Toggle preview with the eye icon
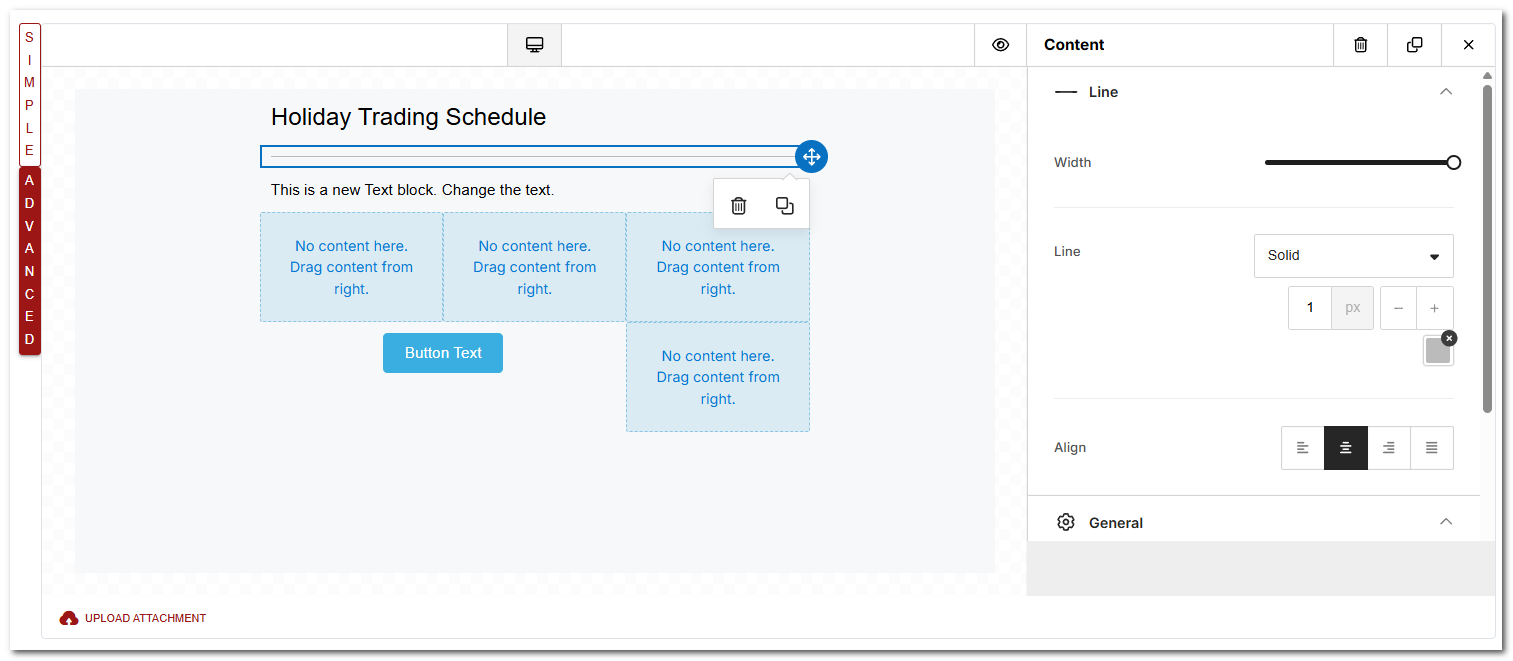This screenshot has width=1513, height=661. coord(1000,45)
